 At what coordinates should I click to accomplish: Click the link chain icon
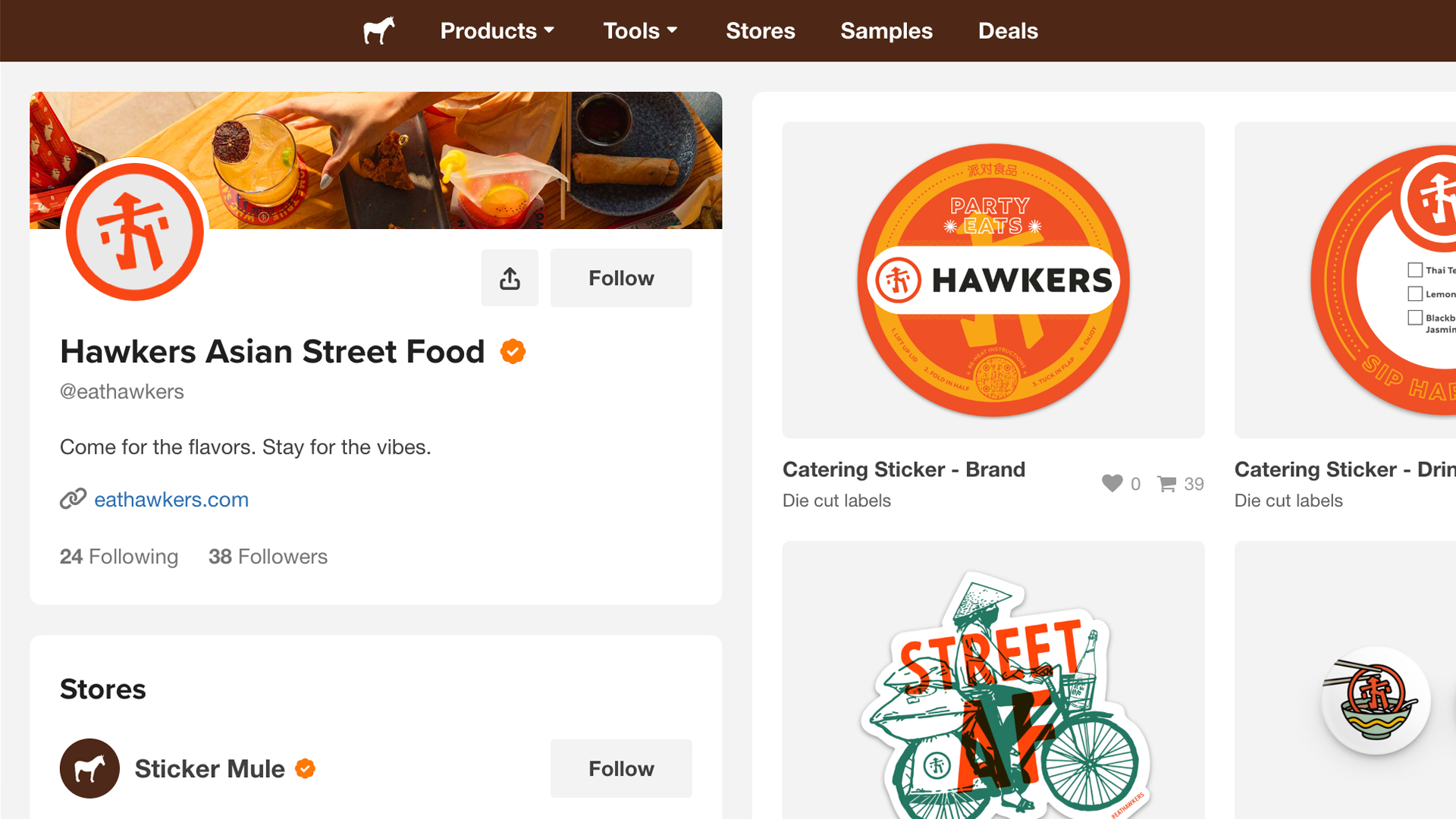(x=73, y=499)
